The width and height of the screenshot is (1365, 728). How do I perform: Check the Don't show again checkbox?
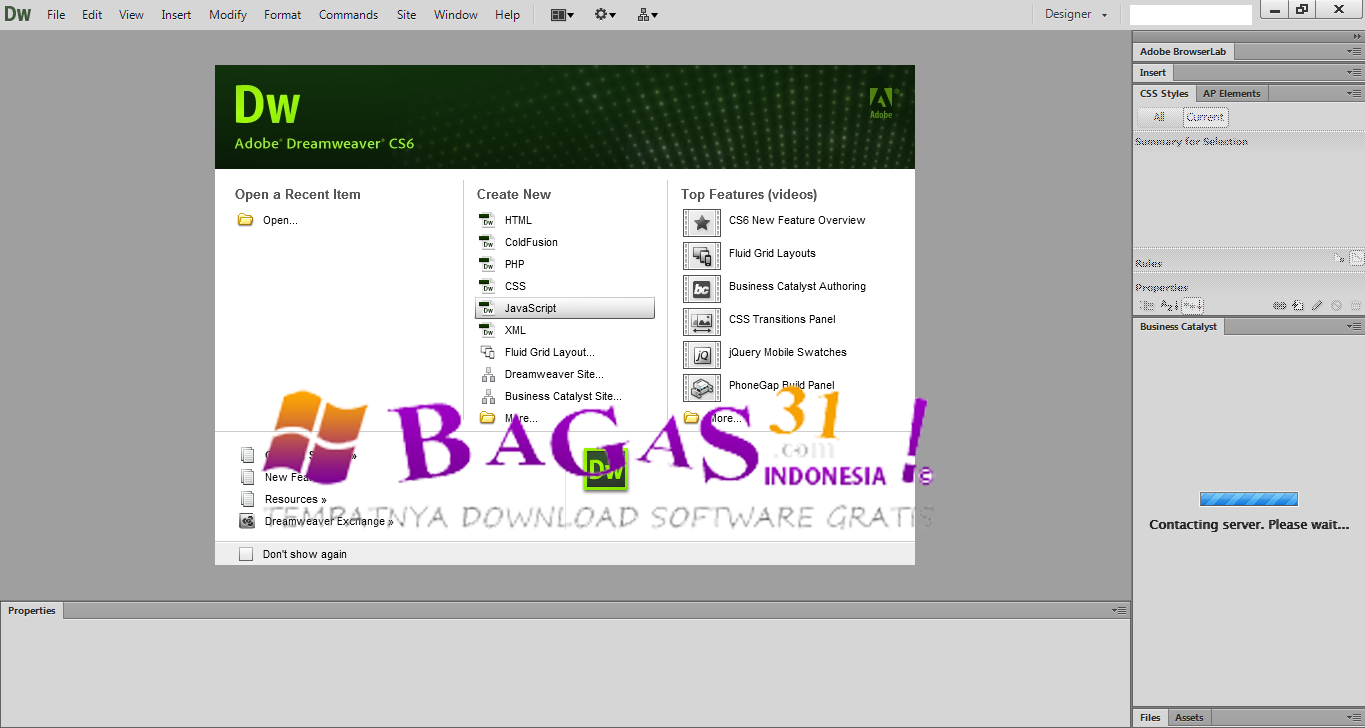[246, 554]
